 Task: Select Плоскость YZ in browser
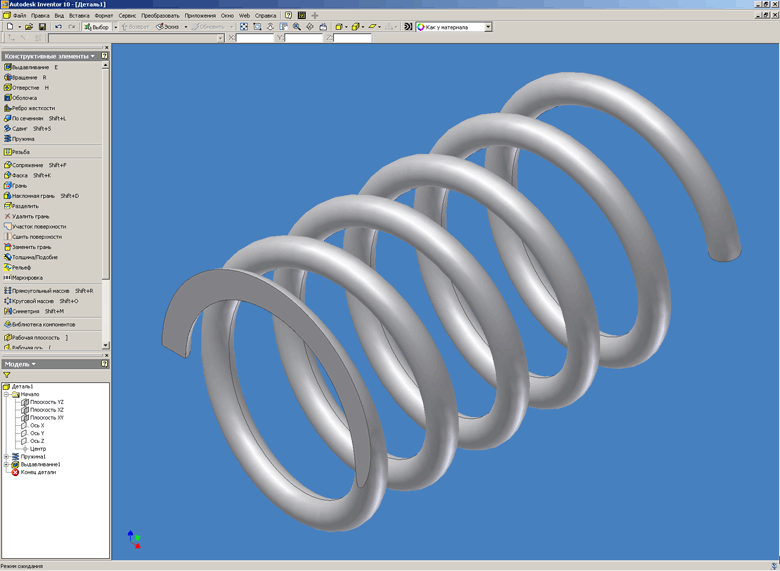[43, 402]
